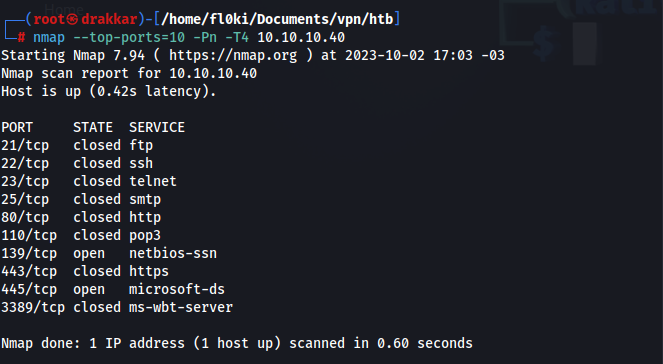Click the 445/tcp port entry
This screenshot has height=364, width=663.
(29, 289)
